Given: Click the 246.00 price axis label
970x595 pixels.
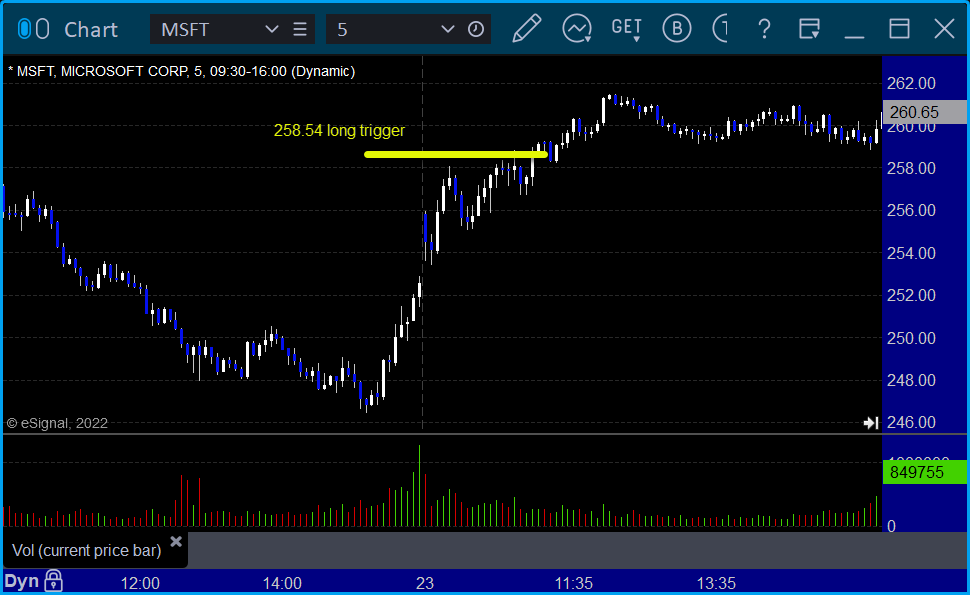Looking at the screenshot, I should (x=911, y=422).
